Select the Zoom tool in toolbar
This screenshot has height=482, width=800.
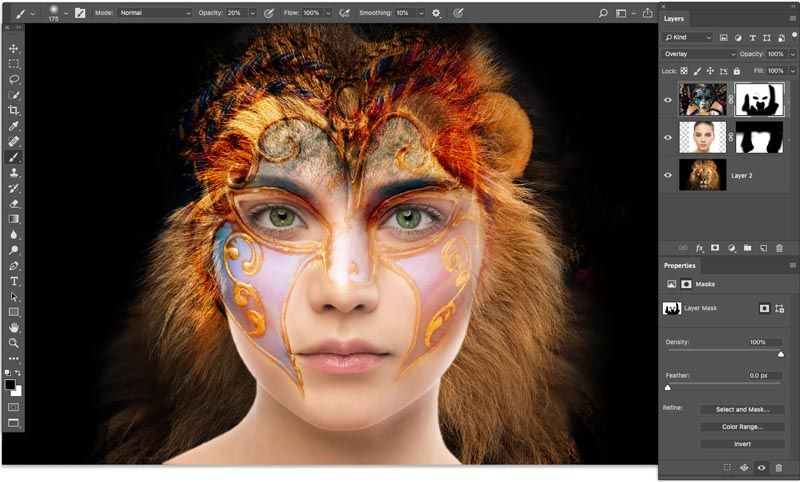[x=14, y=342]
